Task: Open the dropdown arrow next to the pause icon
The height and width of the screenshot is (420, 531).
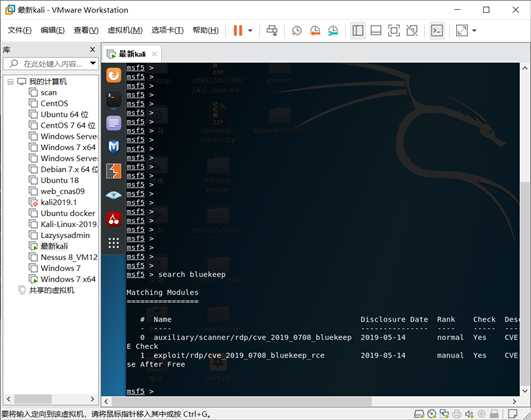Action: click(x=250, y=30)
